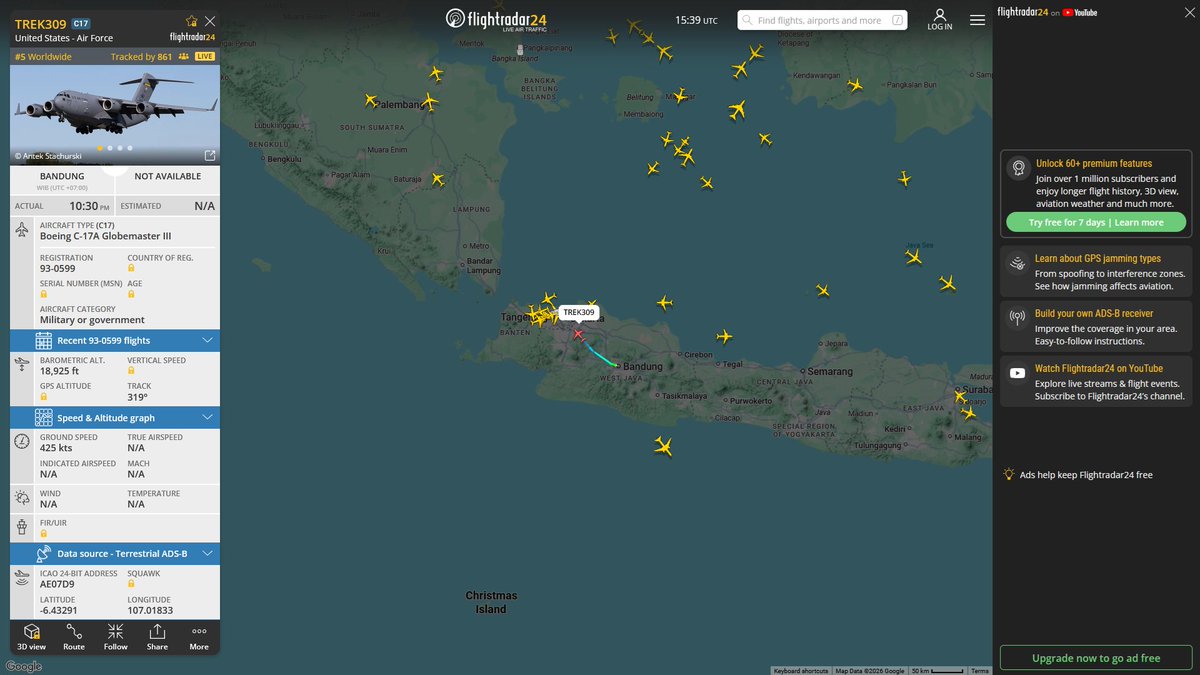
Task: Open aircraft photo in external link icon
Action: 209,155
